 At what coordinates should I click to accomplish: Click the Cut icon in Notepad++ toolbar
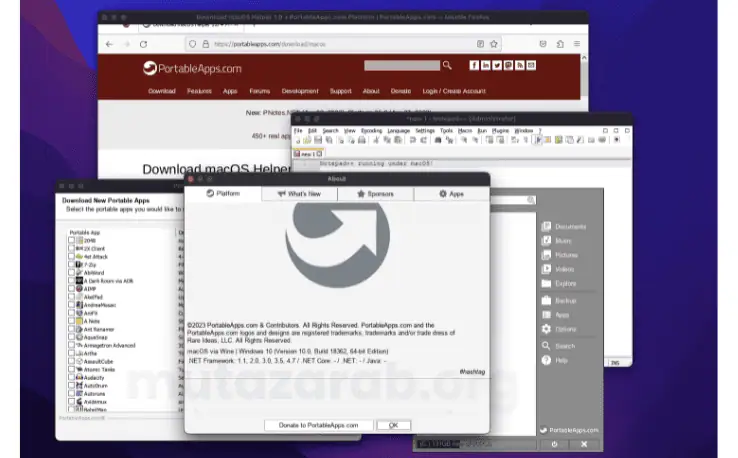376,140
